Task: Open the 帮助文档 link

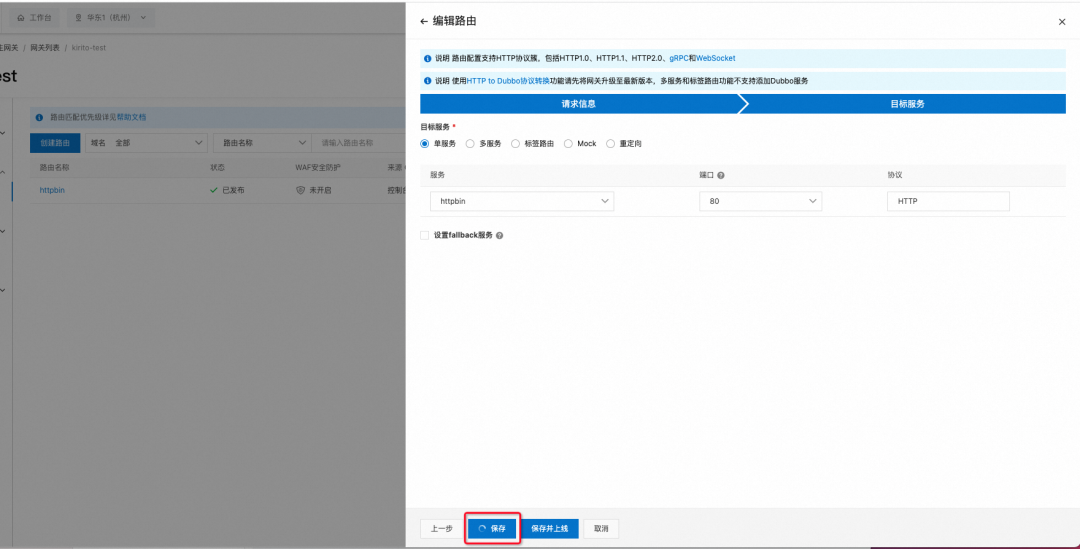Action: pyautogui.click(x=132, y=117)
